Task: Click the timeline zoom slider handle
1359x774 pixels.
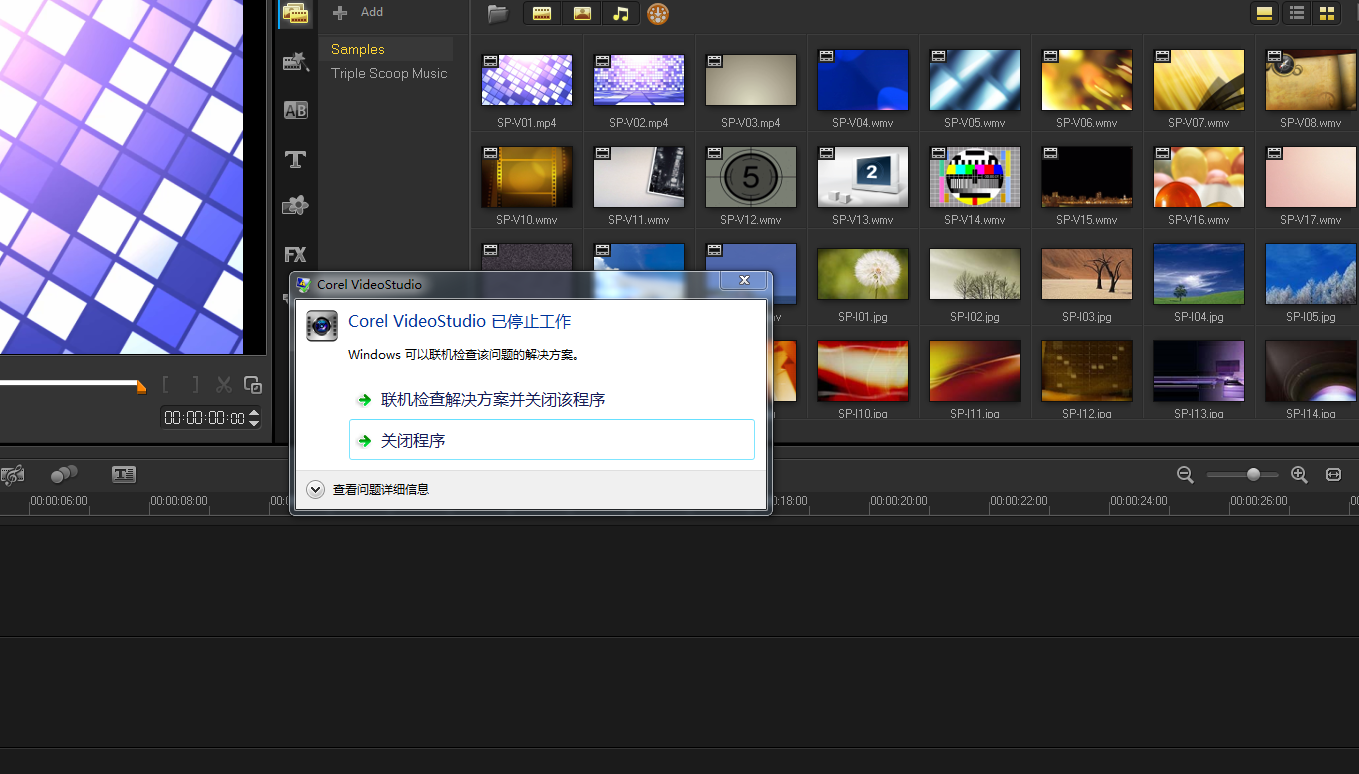Action: [x=1253, y=475]
